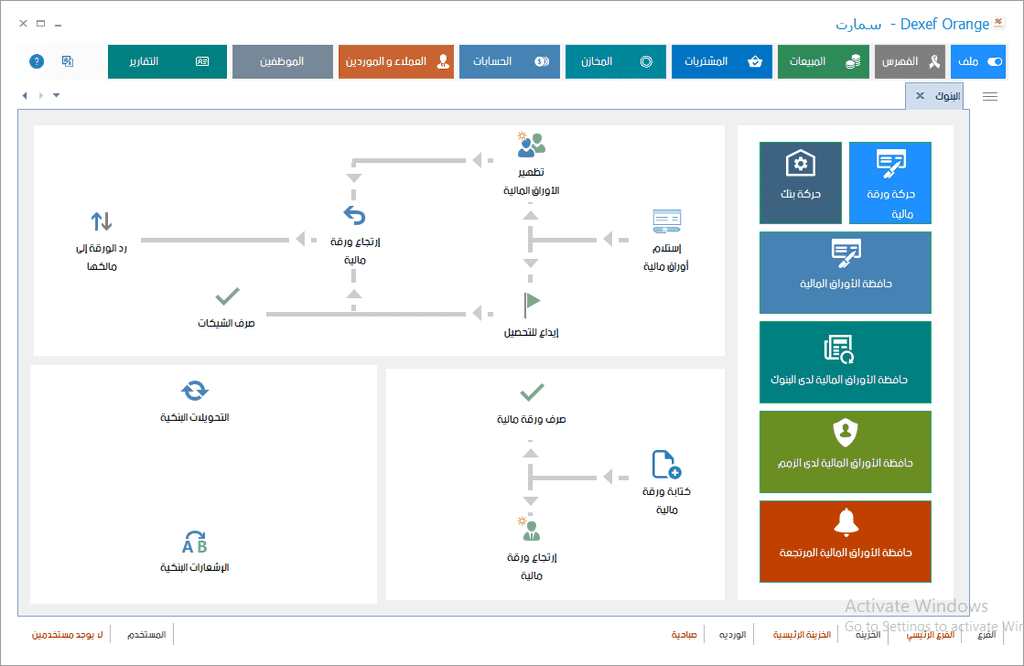Open the hamburger menu beside البنوك tab
The height and width of the screenshot is (666, 1024).
(990, 97)
